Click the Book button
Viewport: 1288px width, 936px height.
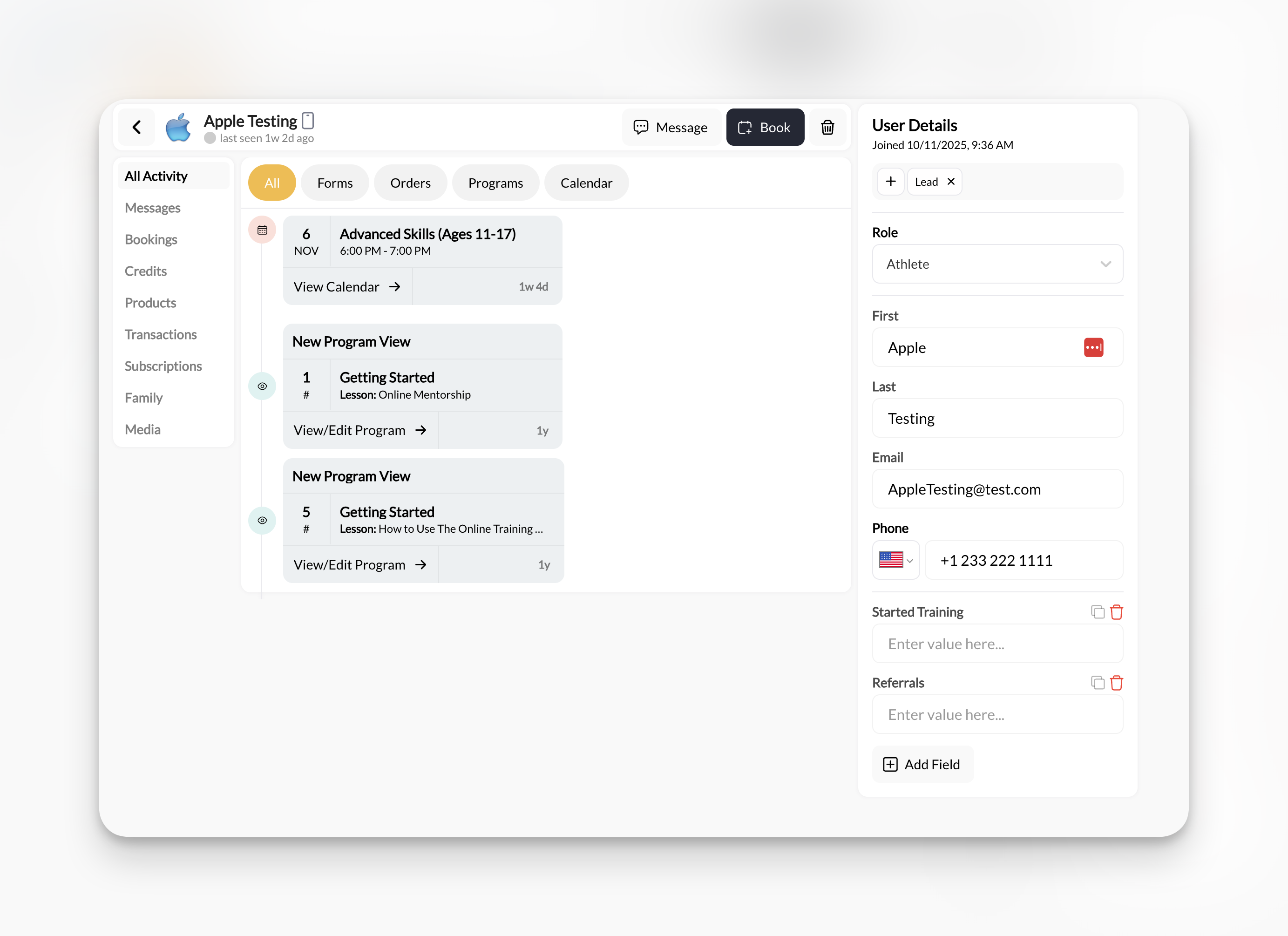(765, 127)
